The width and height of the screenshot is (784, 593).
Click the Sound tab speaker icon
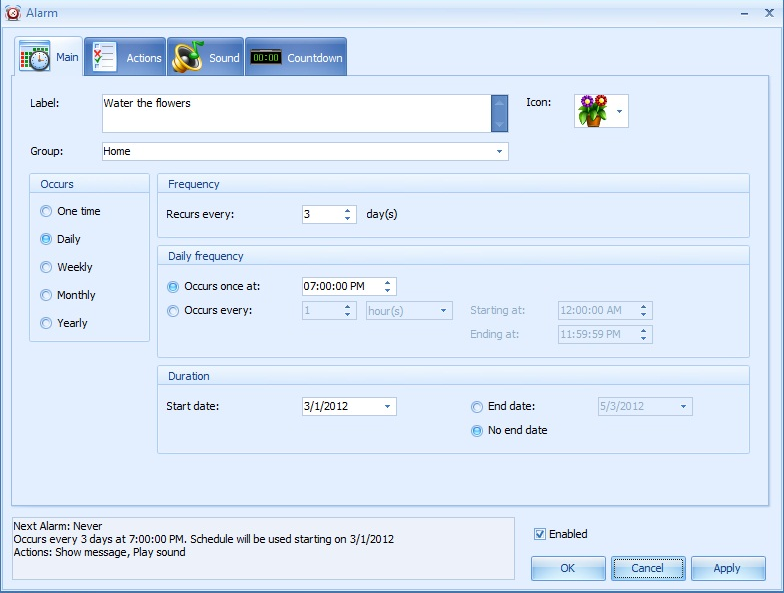187,56
